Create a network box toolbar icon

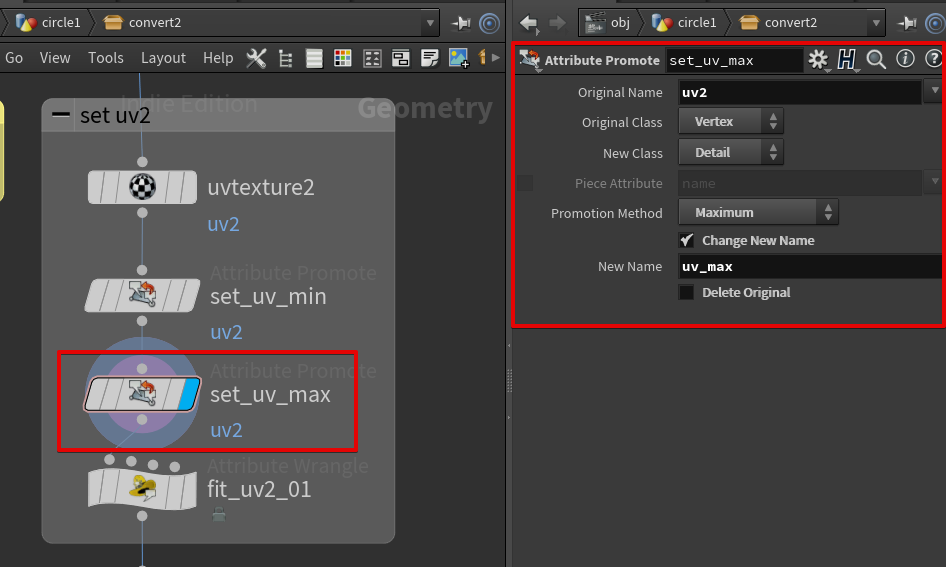pos(400,58)
